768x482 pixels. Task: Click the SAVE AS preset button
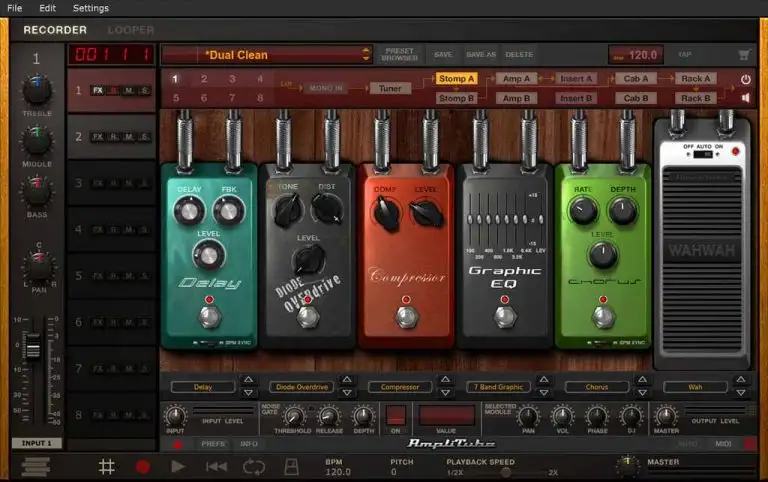(x=480, y=54)
